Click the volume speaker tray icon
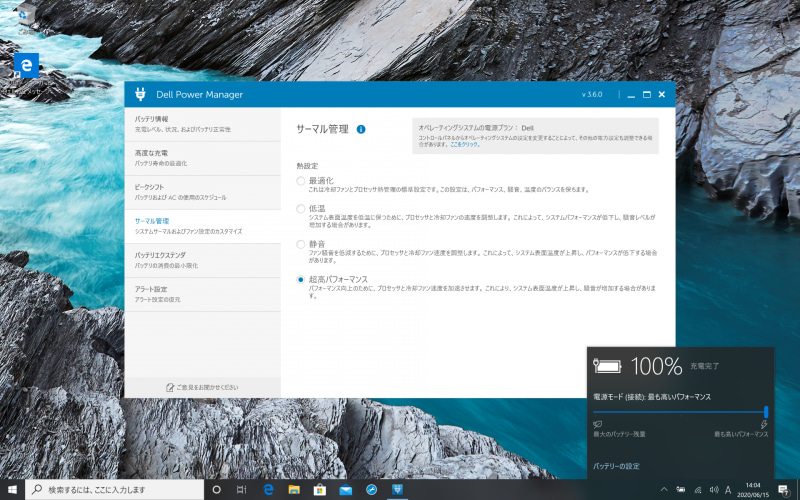800x500 pixels. coord(713,490)
